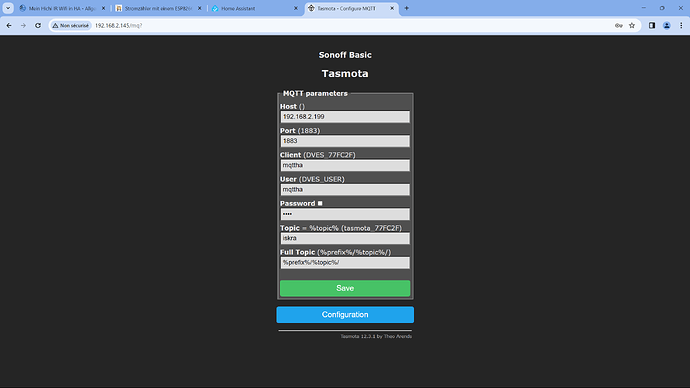Restore the browser window size
The image size is (690, 388).
point(662,8)
